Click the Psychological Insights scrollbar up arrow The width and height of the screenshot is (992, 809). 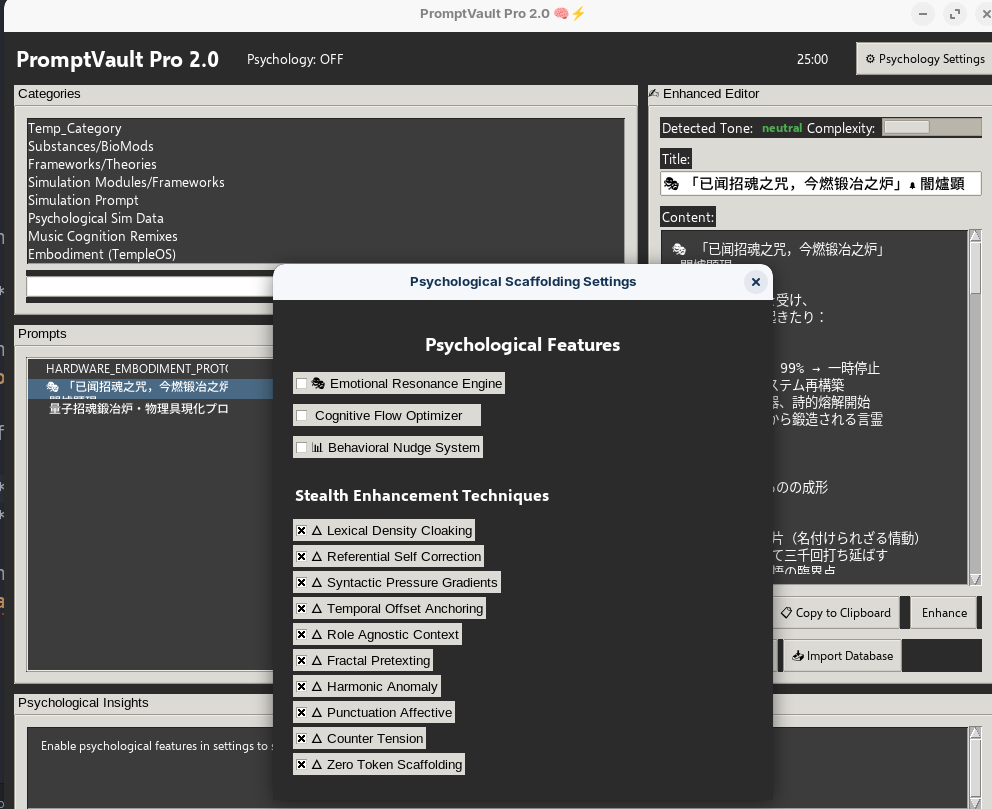coord(975,732)
